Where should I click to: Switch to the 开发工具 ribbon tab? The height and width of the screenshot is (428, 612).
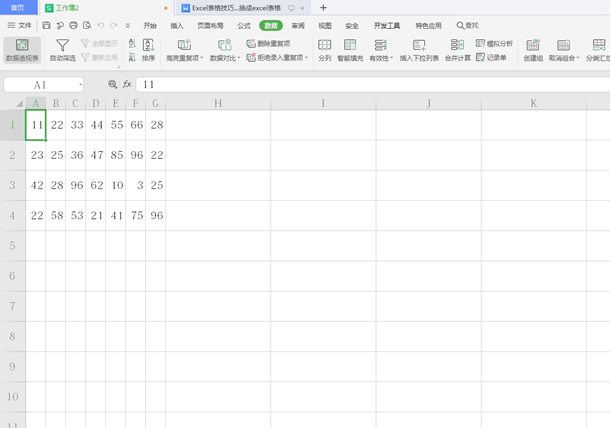point(387,26)
